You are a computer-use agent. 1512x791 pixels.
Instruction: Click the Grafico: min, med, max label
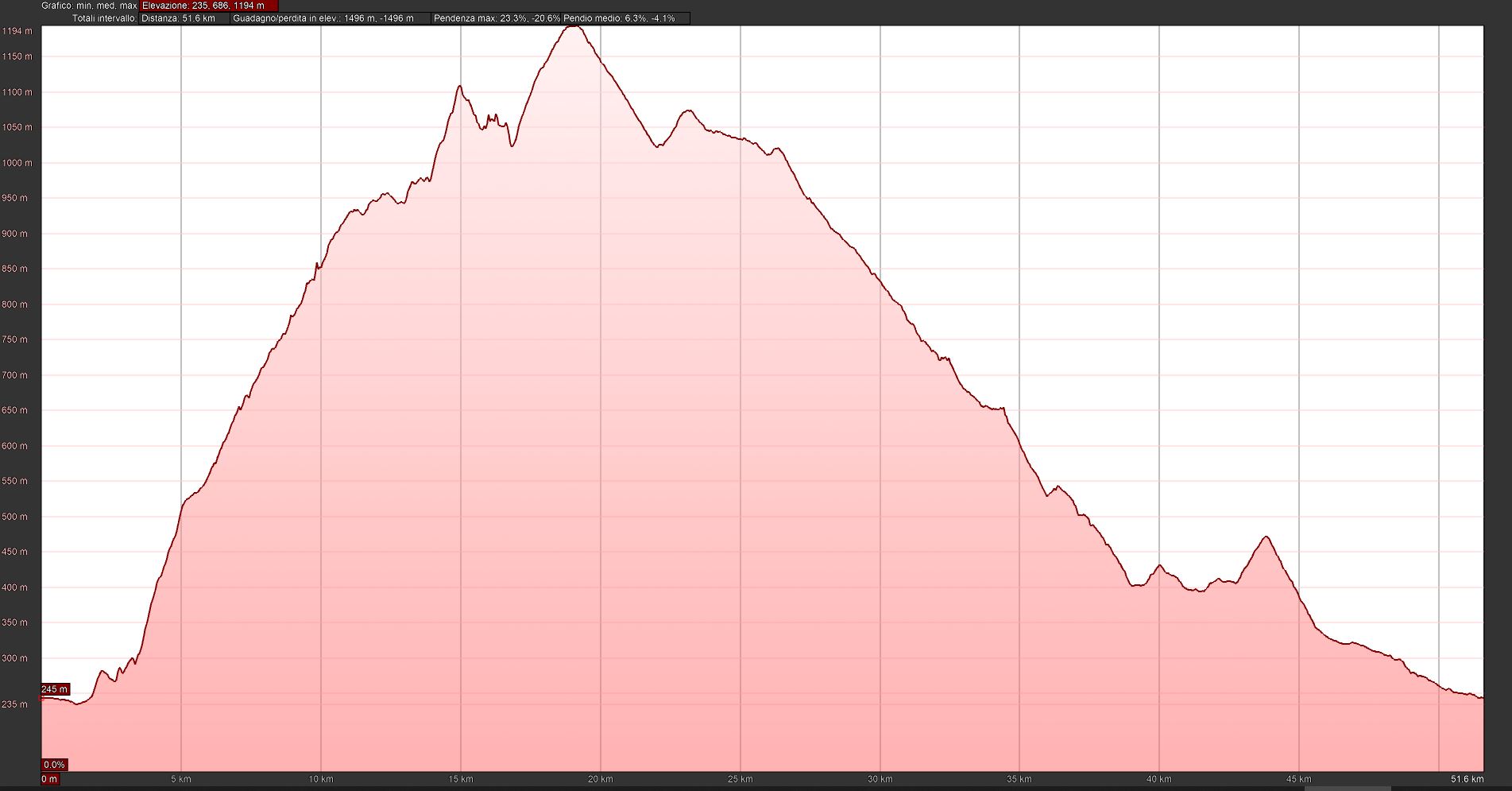click(89, 6)
